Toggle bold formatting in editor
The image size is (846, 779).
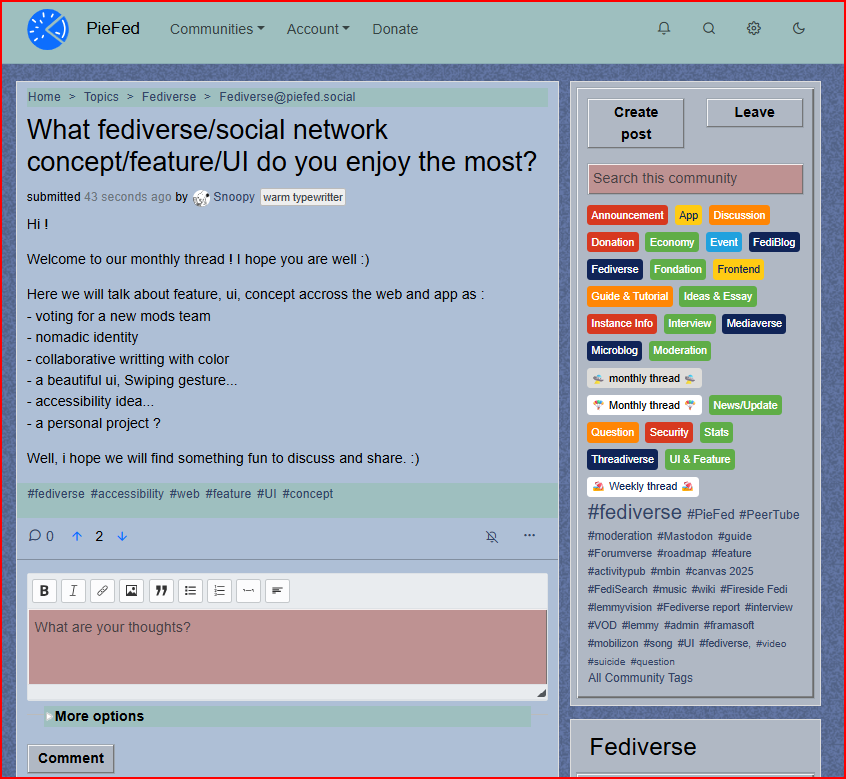pyautogui.click(x=44, y=591)
